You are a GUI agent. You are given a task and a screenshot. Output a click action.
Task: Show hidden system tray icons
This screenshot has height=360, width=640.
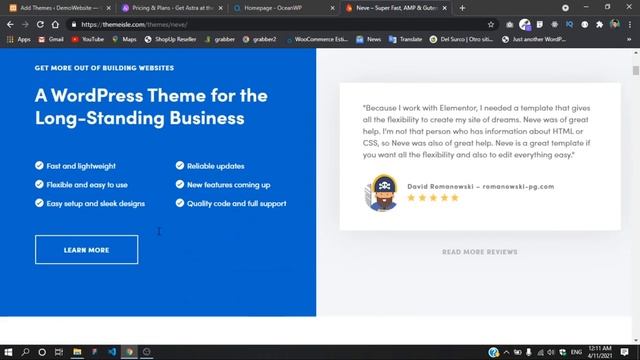tap(507, 352)
